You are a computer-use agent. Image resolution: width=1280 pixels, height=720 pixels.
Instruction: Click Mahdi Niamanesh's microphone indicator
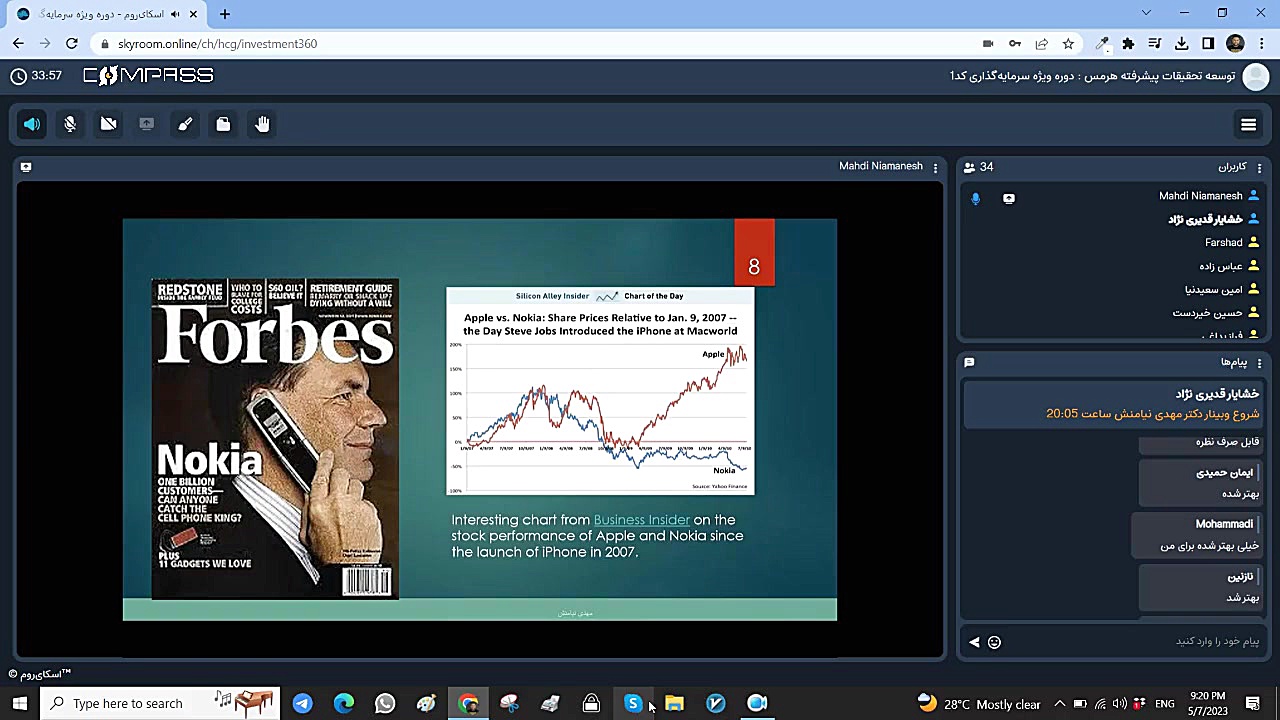(976, 198)
